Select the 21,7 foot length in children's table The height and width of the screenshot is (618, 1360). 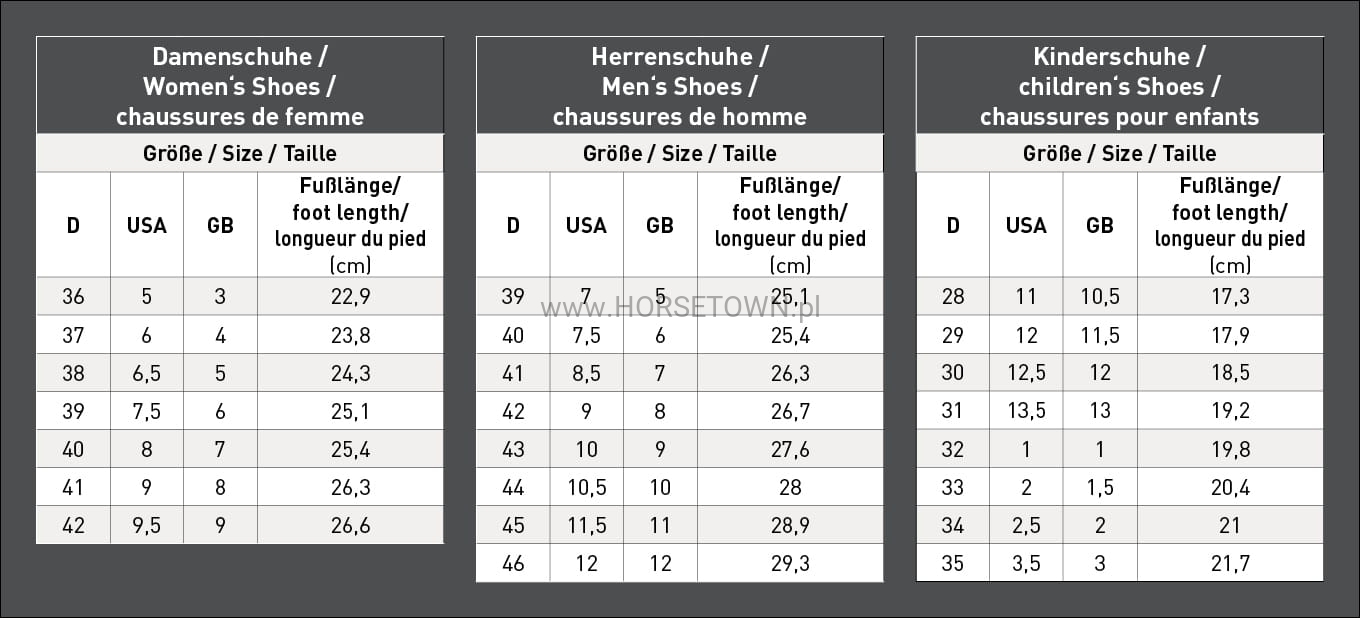[x=1230, y=563]
